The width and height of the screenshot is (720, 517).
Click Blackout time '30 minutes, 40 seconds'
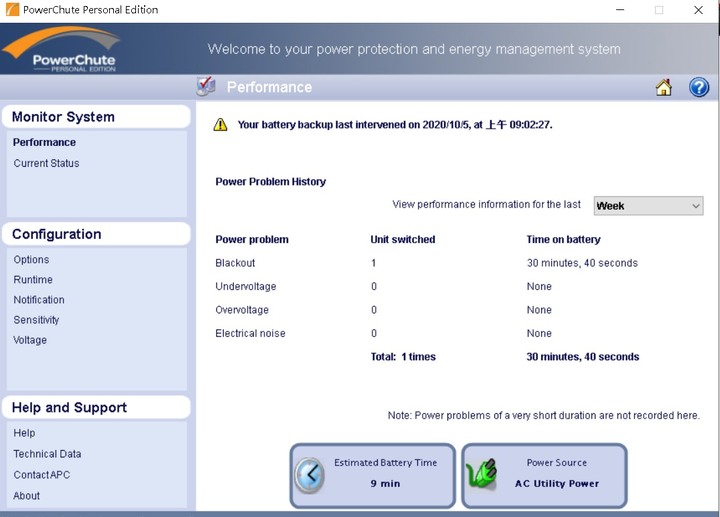(x=582, y=263)
